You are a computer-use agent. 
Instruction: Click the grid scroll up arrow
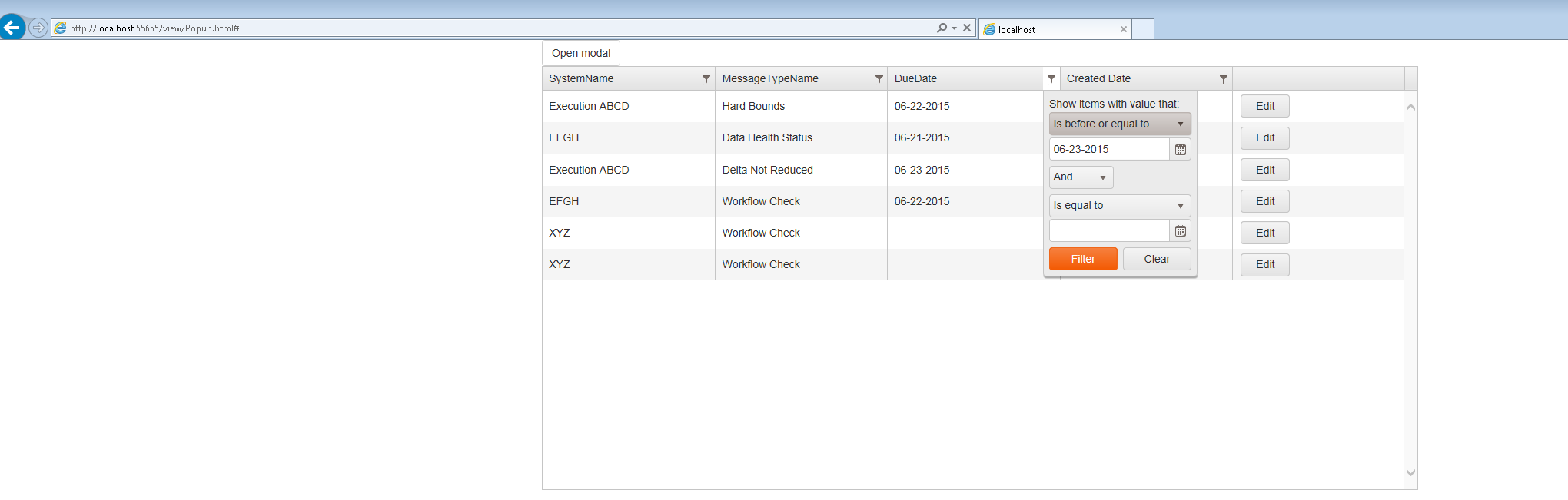pyautogui.click(x=1410, y=107)
